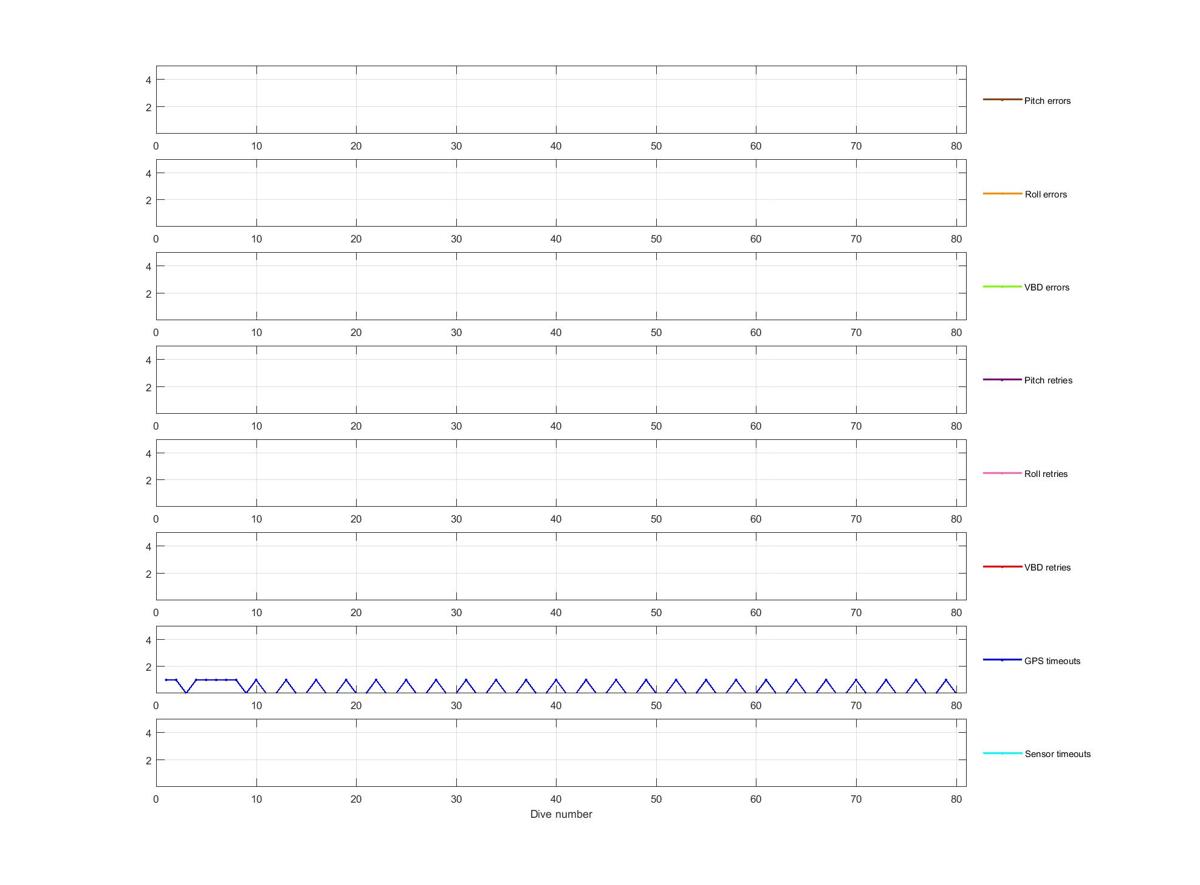Click the red VBD retries legend line
1200x885 pixels.
(1002, 567)
